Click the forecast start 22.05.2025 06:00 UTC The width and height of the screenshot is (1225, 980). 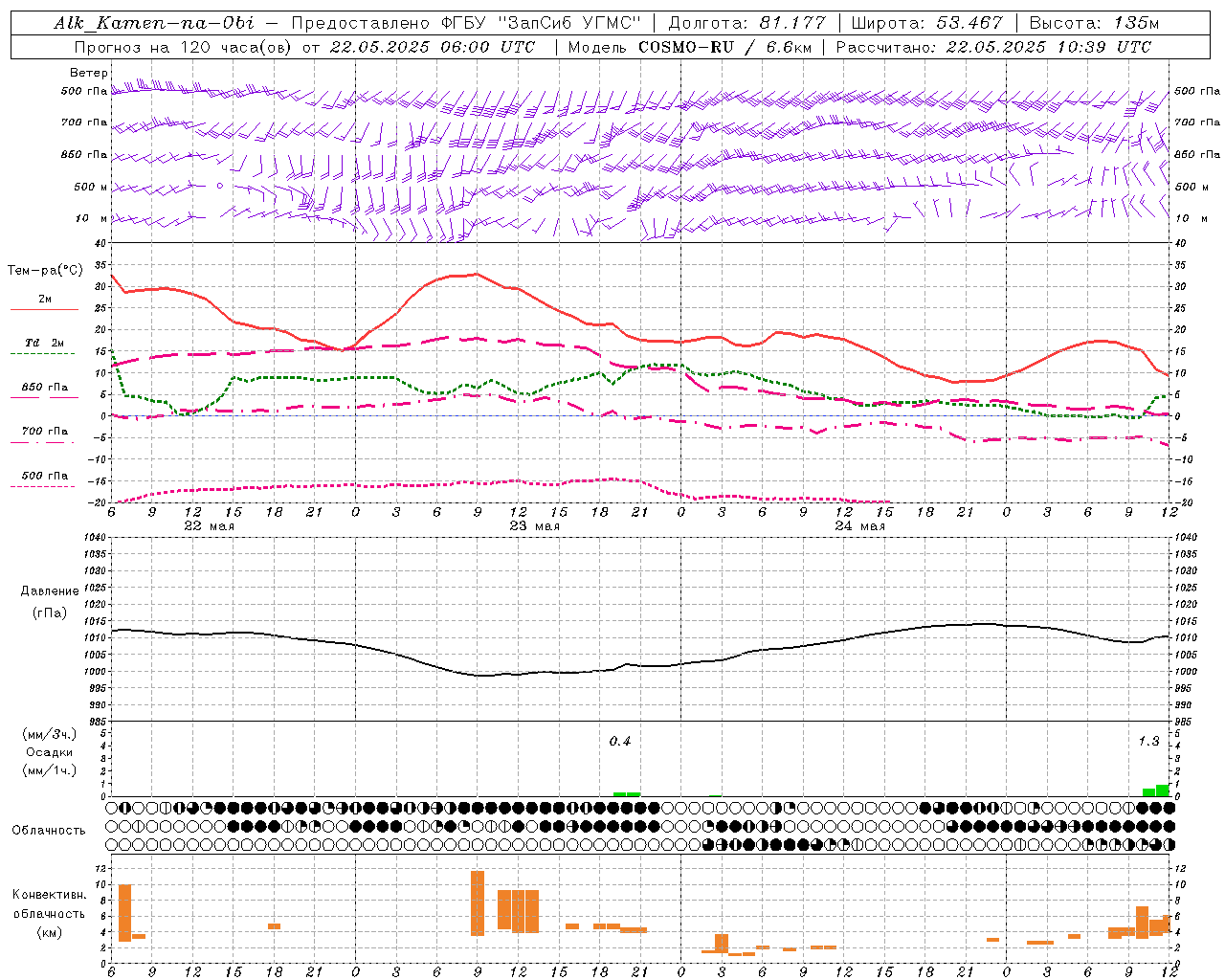432,47
